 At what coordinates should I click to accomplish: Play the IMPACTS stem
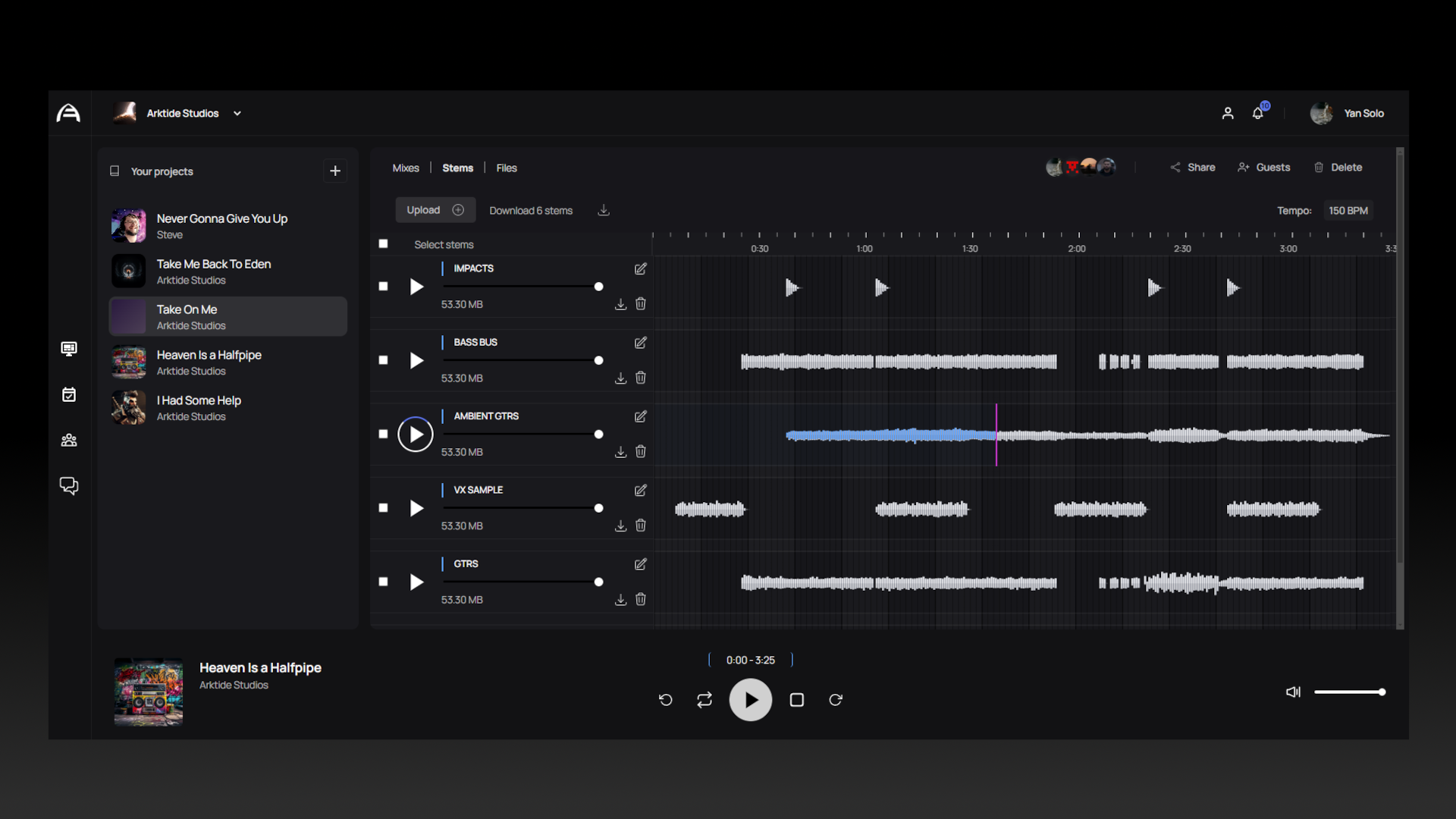[x=416, y=287]
